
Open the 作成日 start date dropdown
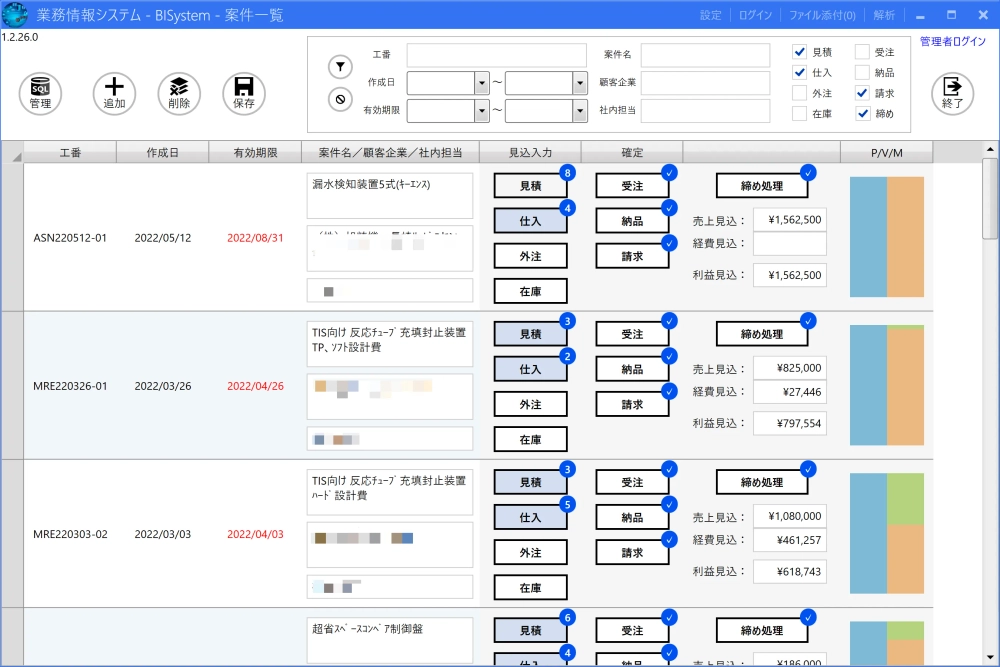click(x=480, y=83)
